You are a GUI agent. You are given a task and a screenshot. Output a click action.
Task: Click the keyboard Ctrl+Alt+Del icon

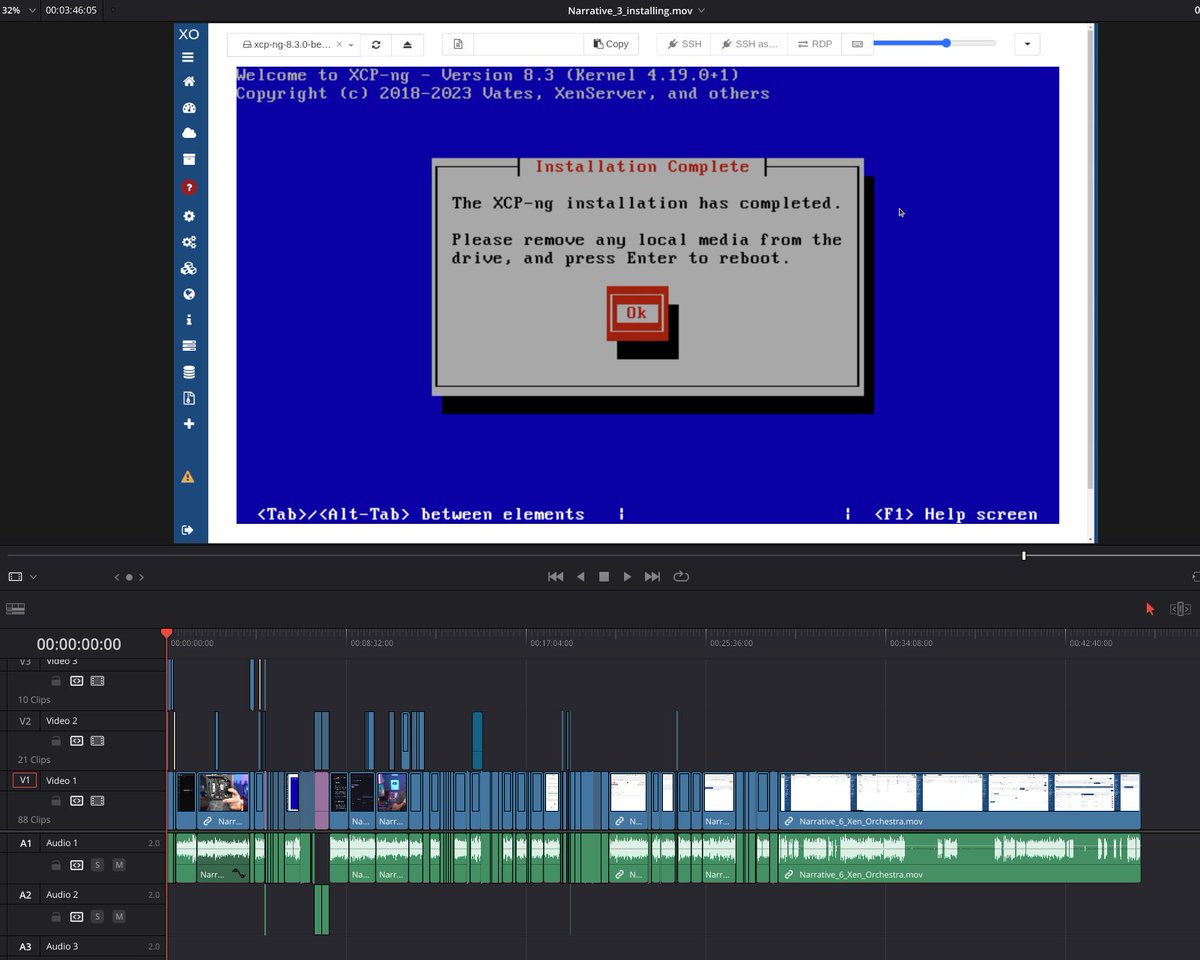[857, 44]
